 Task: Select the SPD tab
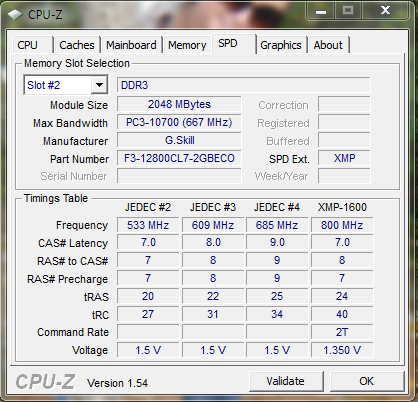click(233, 43)
